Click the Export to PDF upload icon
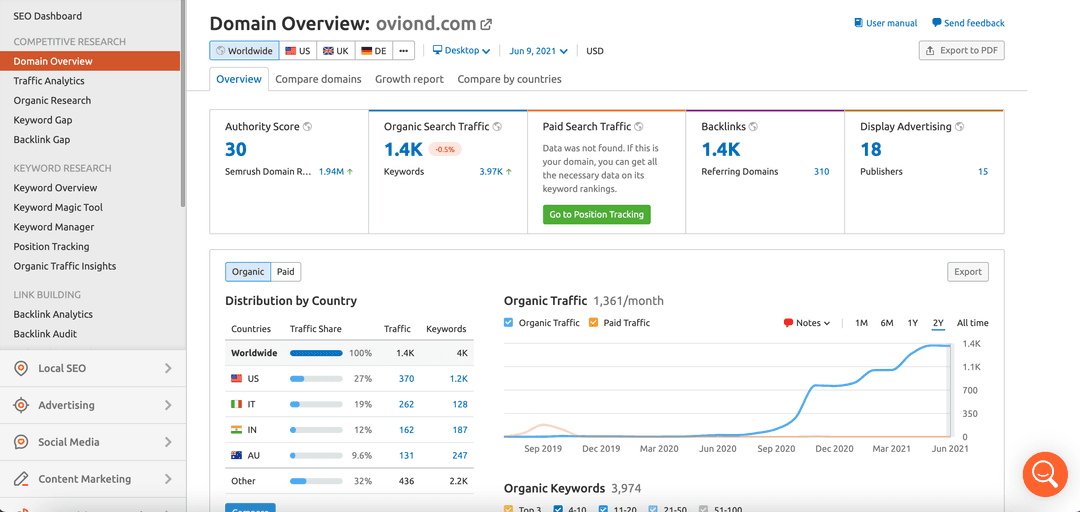Viewport: 1080px width, 512px height. coord(931,50)
